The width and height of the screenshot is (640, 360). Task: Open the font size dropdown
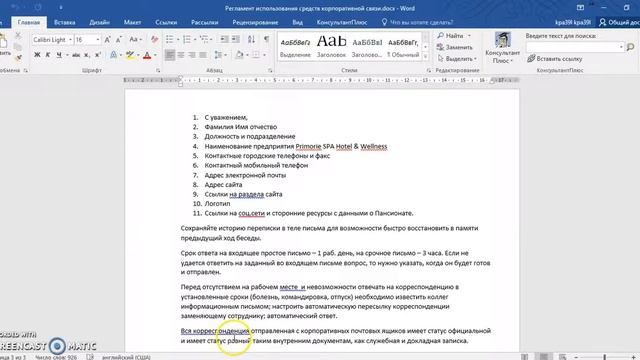(98, 40)
